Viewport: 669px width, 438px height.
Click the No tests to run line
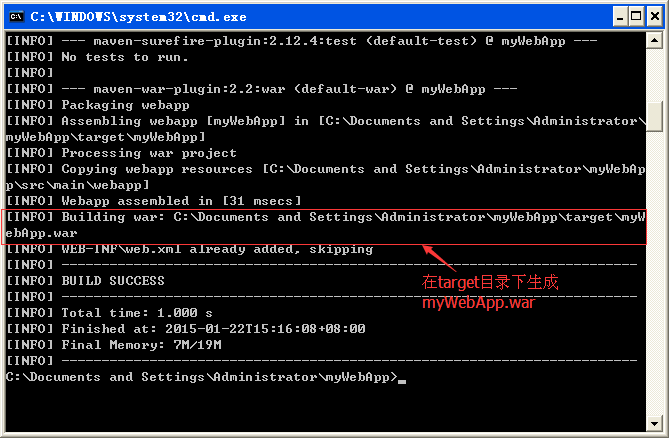click(x=97, y=57)
